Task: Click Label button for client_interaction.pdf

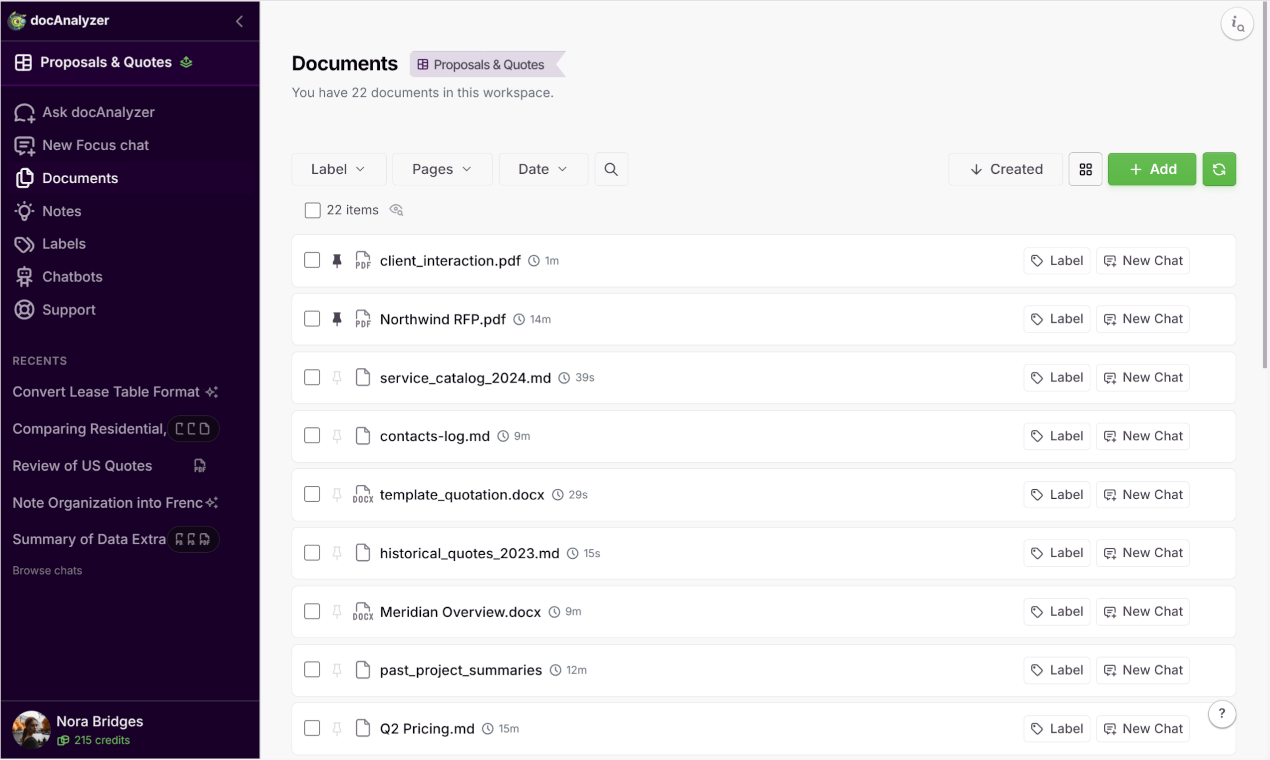Action: pyautogui.click(x=1057, y=261)
